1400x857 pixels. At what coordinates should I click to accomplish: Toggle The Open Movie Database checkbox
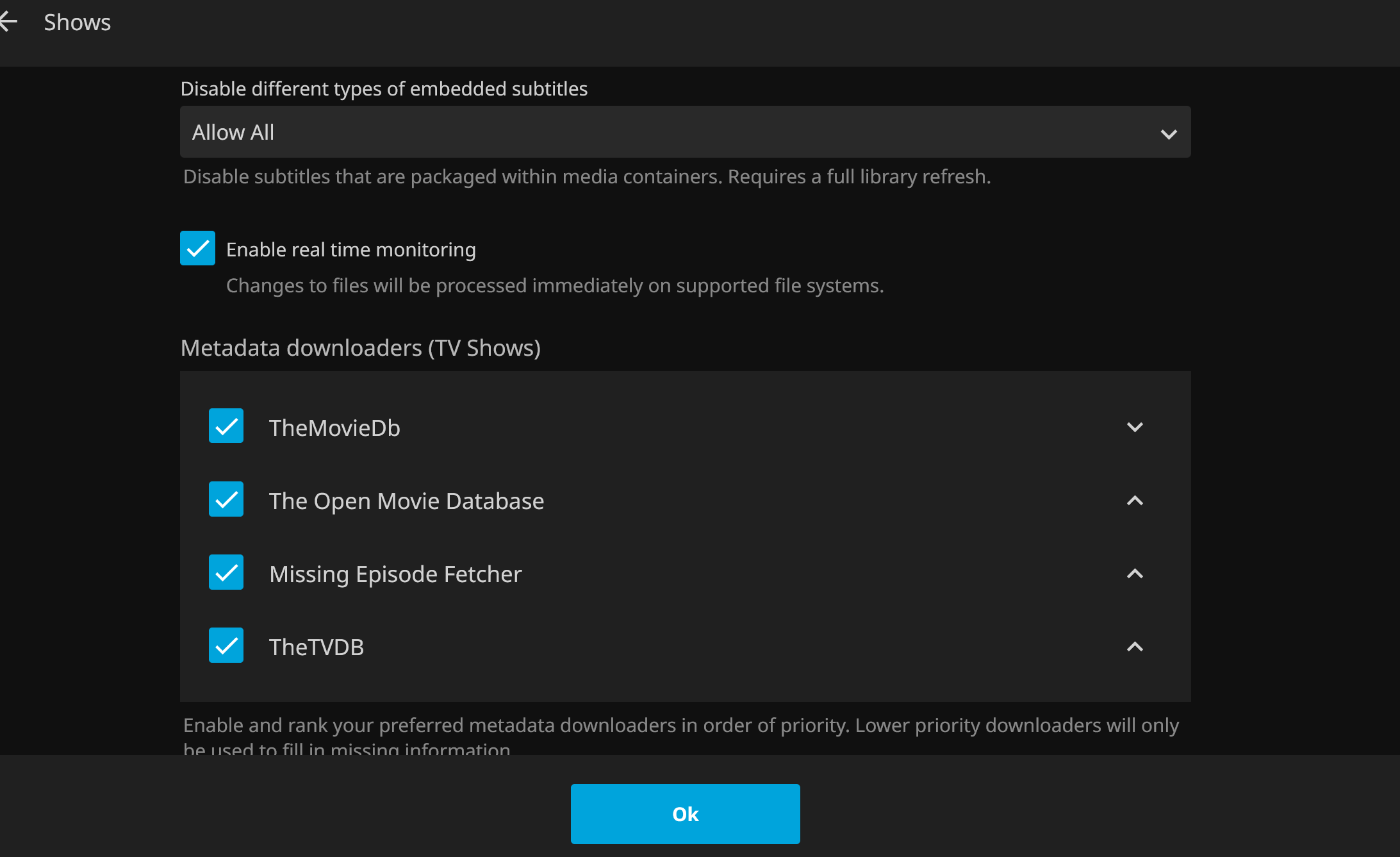pyautogui.click(x=226, y=499)
